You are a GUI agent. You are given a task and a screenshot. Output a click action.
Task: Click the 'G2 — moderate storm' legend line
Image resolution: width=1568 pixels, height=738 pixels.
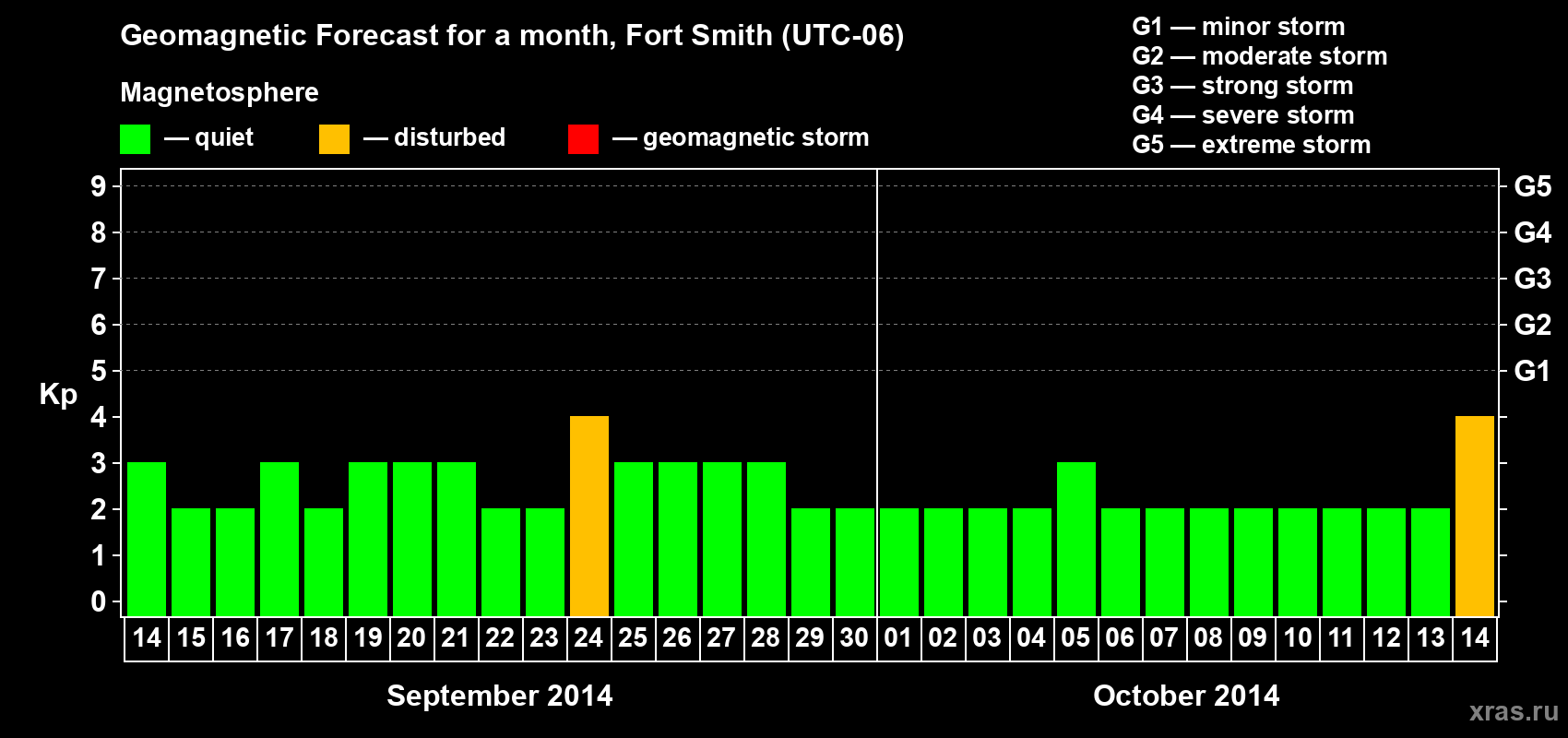coord(1260,56)
